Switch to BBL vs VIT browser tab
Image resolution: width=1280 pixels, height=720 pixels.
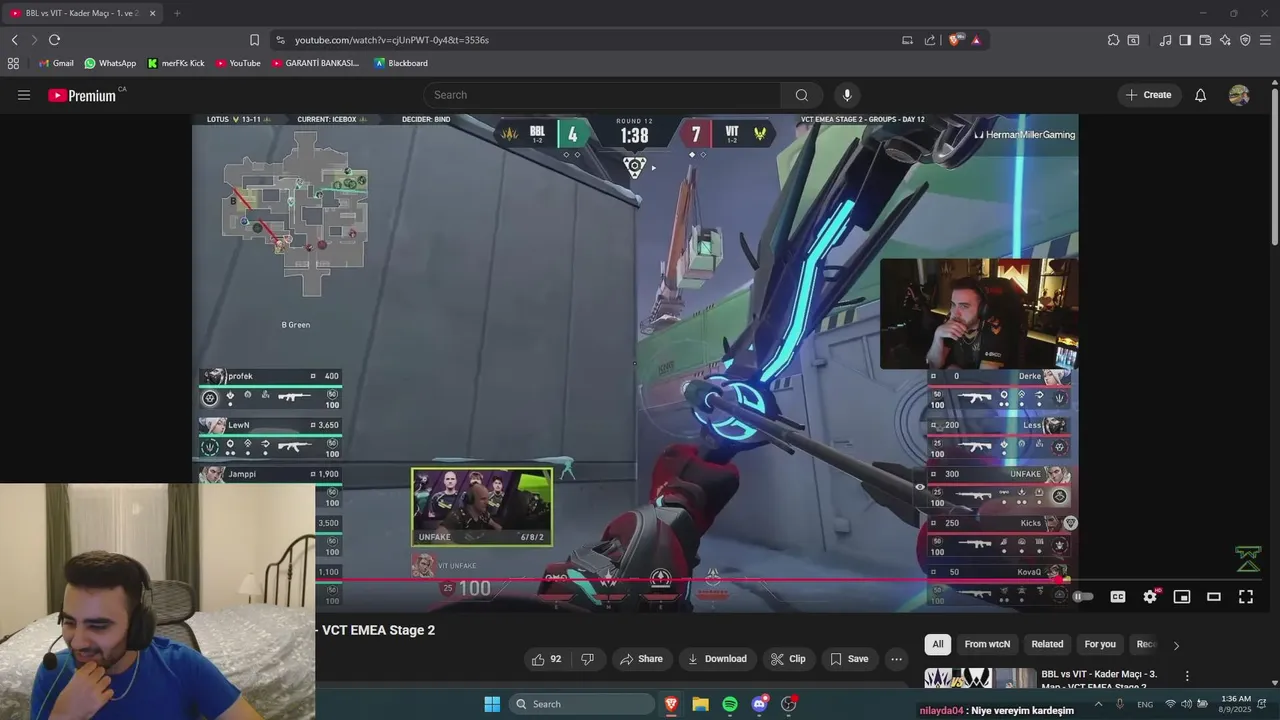point(82,13)
